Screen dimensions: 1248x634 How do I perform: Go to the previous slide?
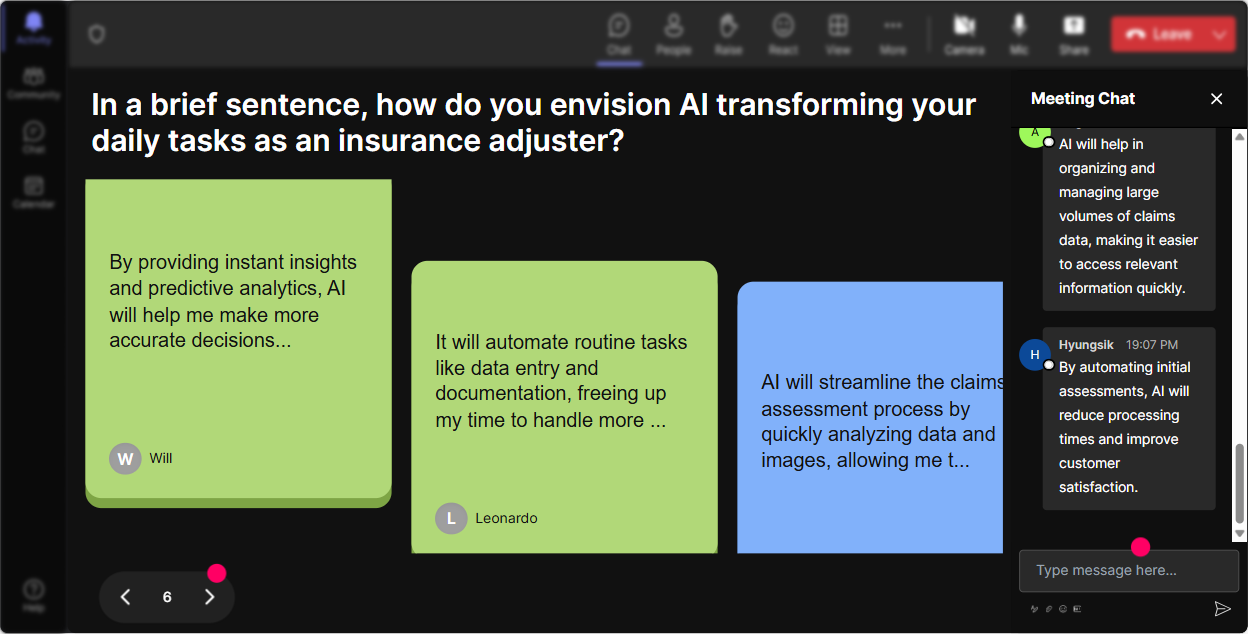[125, 597]
